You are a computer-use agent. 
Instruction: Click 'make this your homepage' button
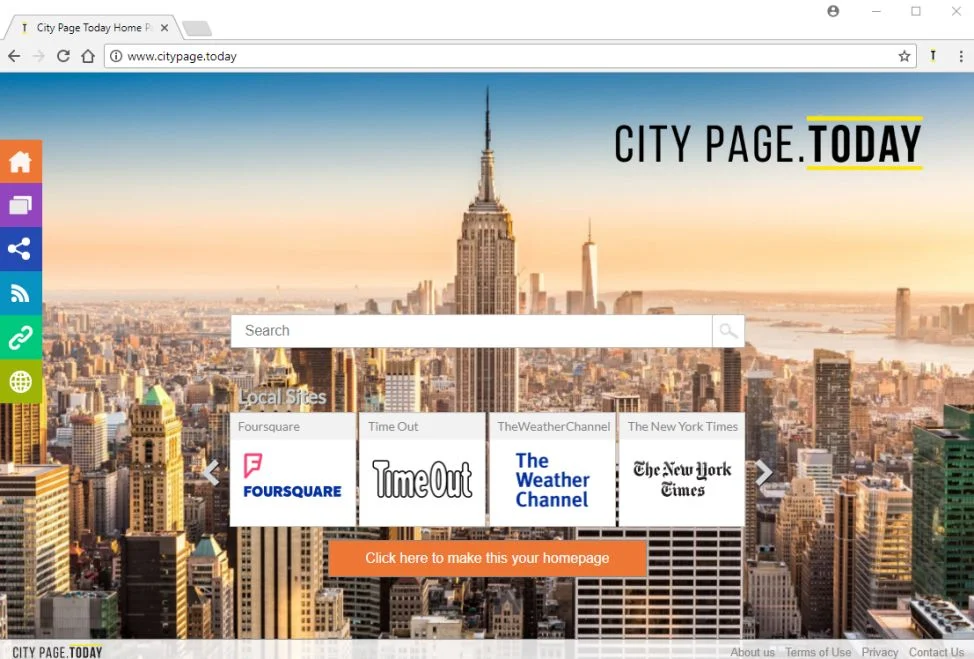coord(488,558)
